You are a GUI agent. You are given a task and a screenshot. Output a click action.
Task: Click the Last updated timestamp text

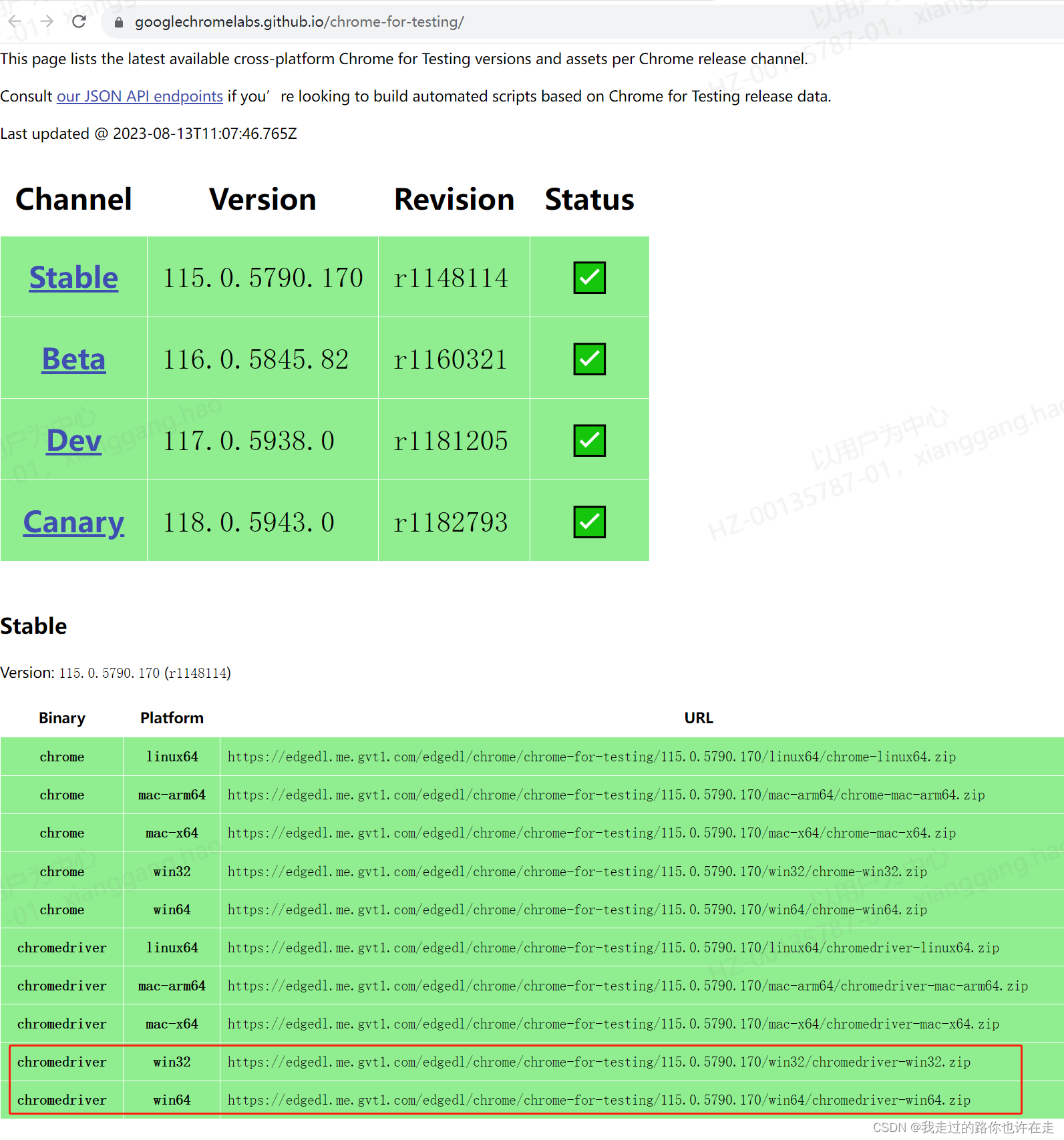148,134
